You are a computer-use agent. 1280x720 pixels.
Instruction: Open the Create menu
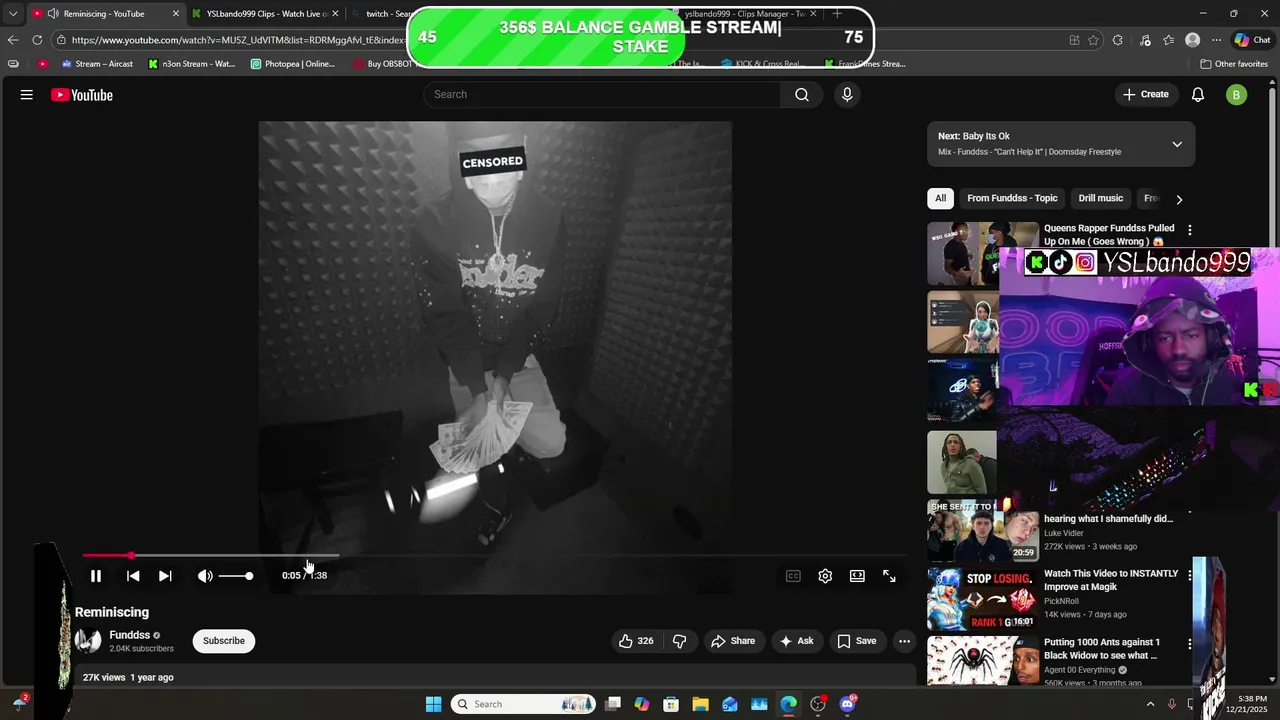[1146, 94]
